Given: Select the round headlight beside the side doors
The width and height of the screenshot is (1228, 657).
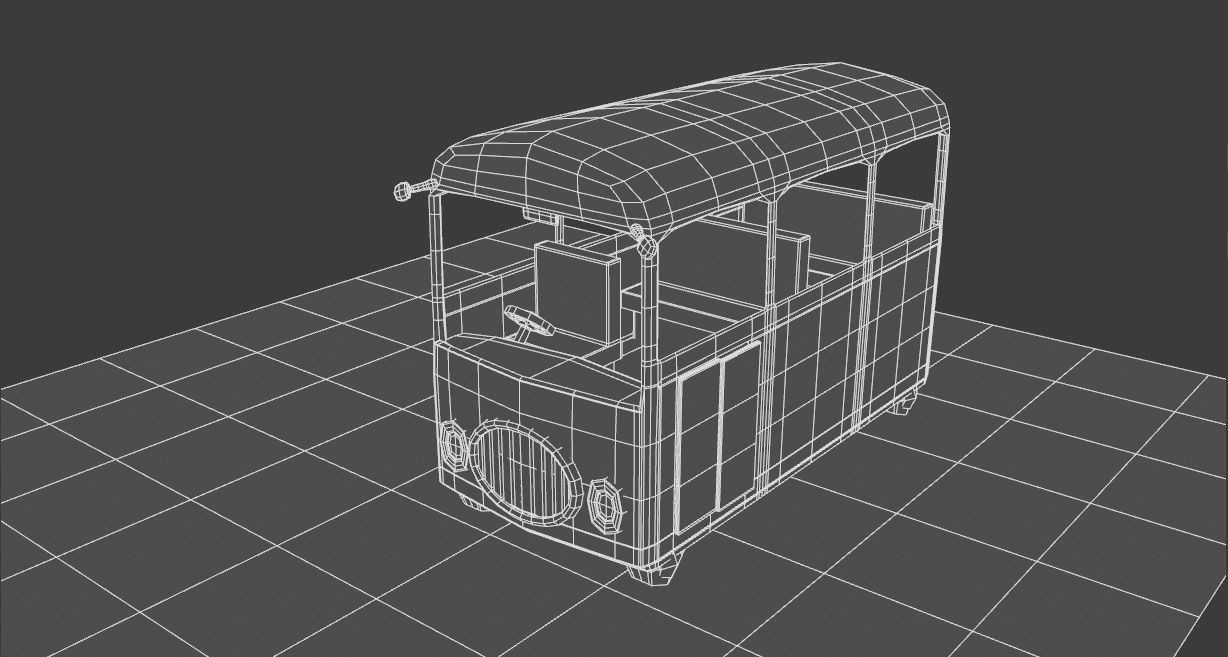Looking at the screenshot, I should point(606,506).
